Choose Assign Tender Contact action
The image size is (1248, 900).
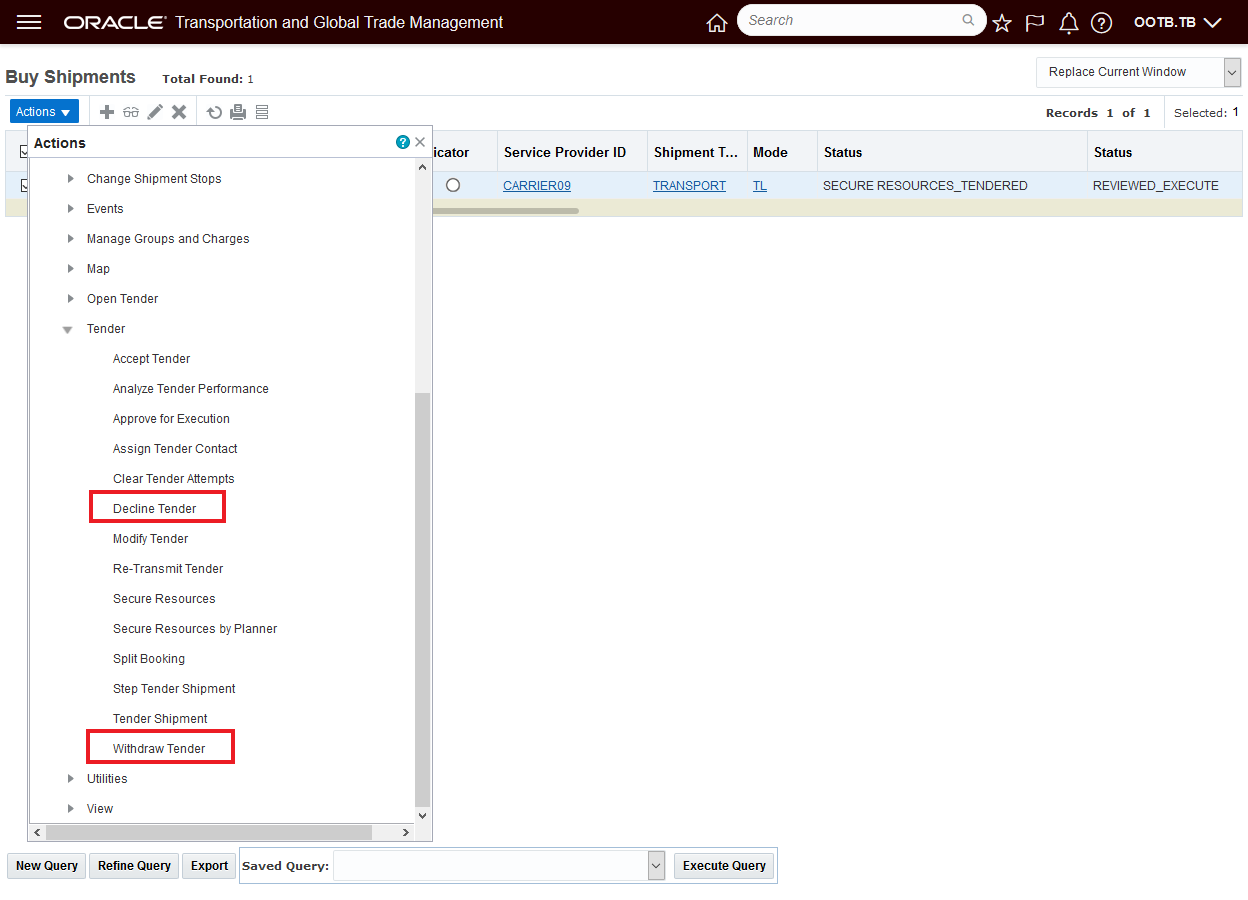click(175, 449)
